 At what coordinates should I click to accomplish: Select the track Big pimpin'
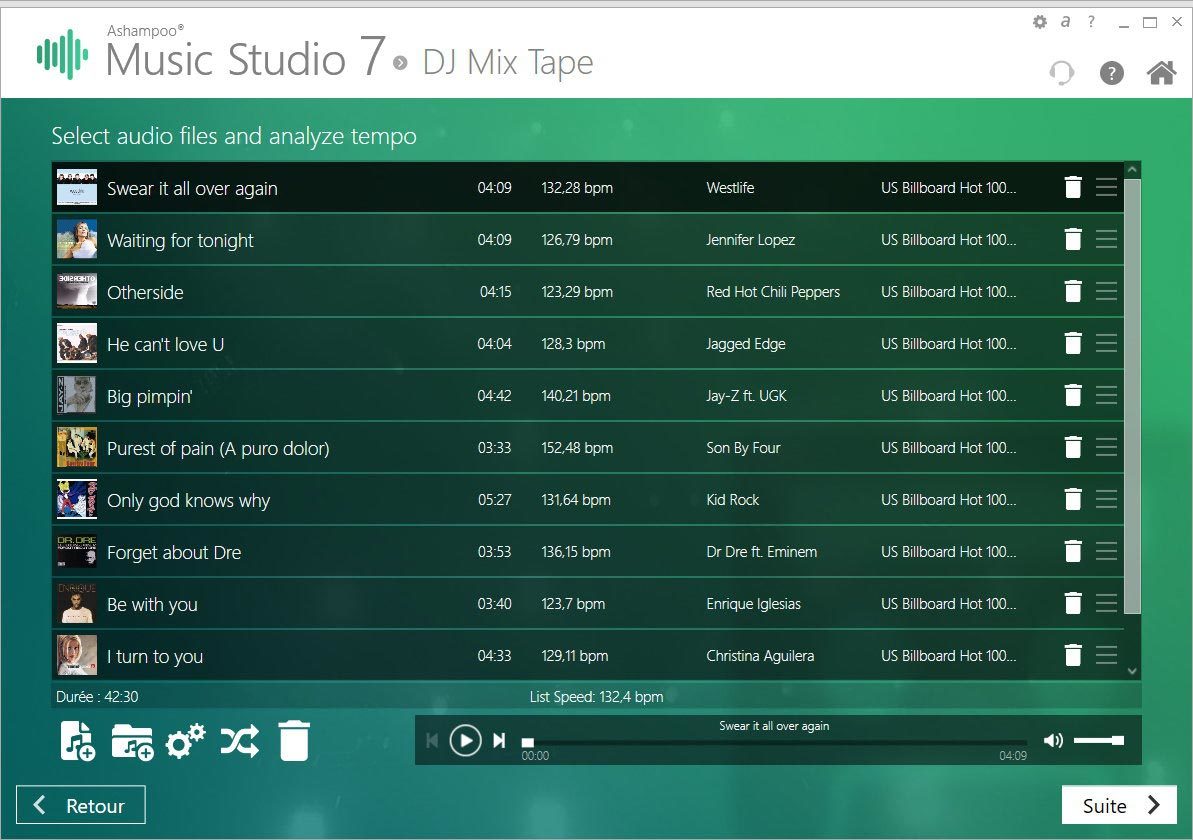150,396
